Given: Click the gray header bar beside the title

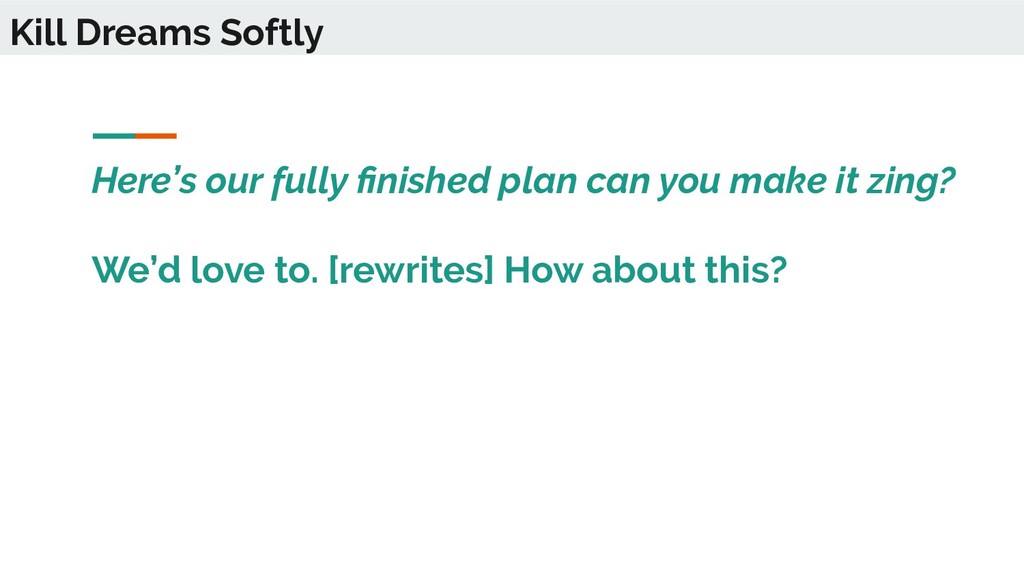Looking at the screenshot, I should (673, 27).
